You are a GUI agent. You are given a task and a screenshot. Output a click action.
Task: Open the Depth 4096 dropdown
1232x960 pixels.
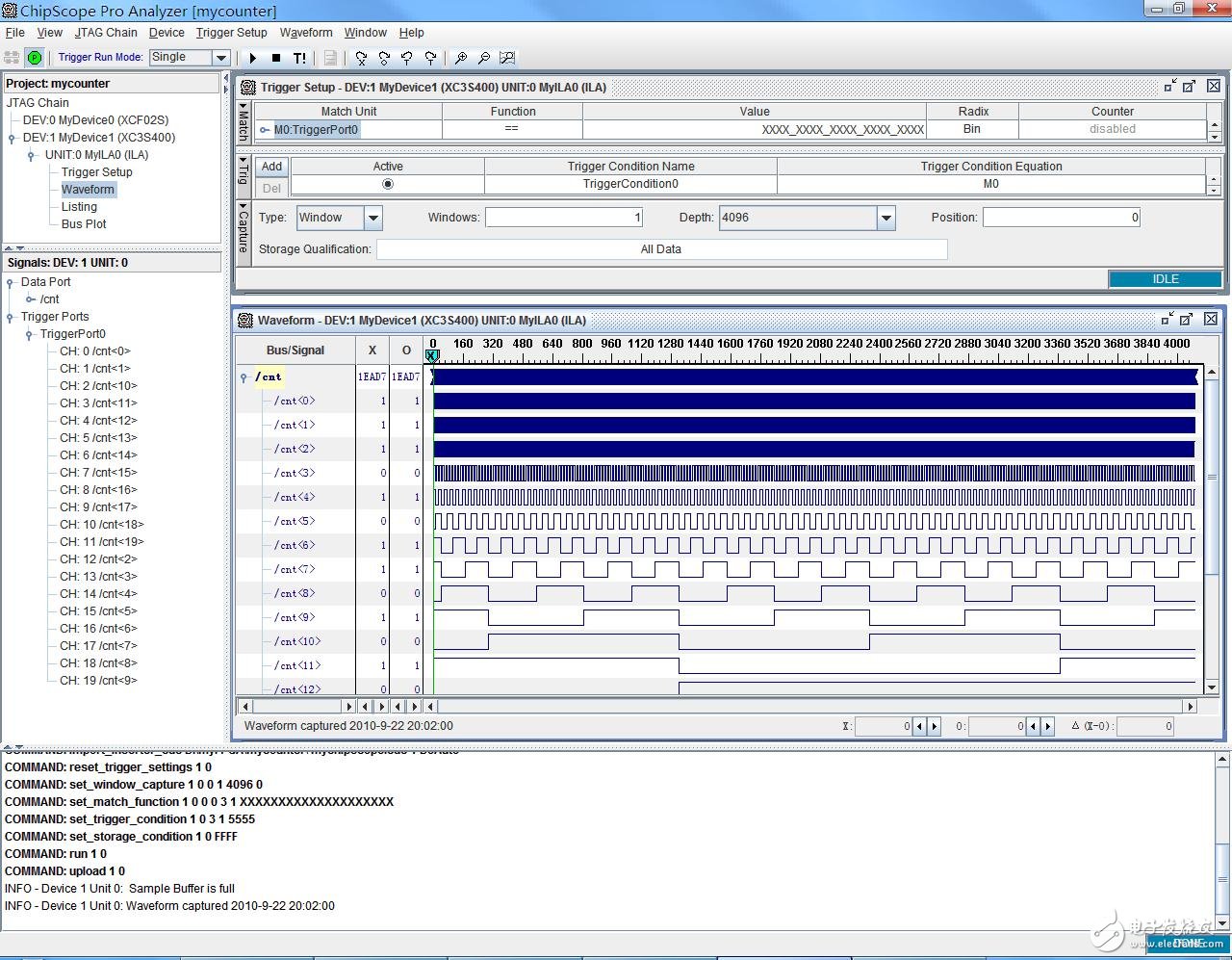point(885,218)
